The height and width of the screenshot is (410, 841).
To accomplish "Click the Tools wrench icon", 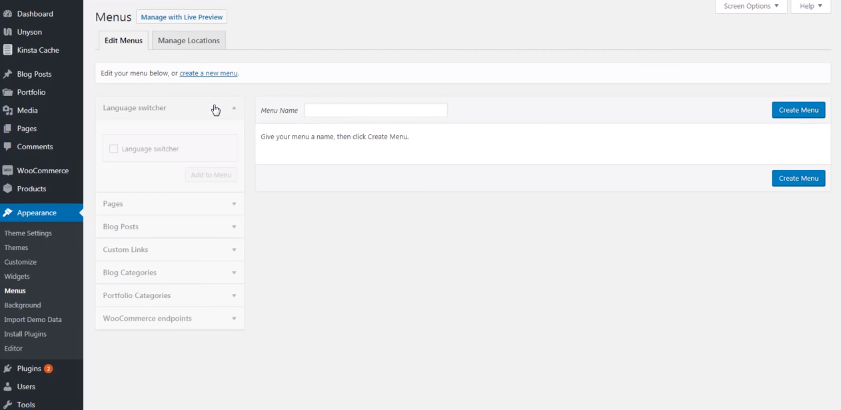I will tap(8, 405).
